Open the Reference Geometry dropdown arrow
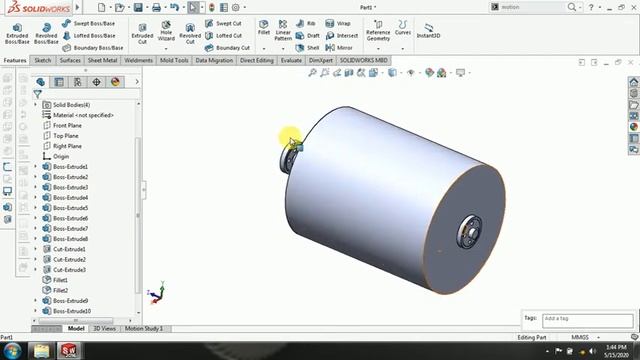This screenshot has height=360, width=640. (x=378, y=49)
